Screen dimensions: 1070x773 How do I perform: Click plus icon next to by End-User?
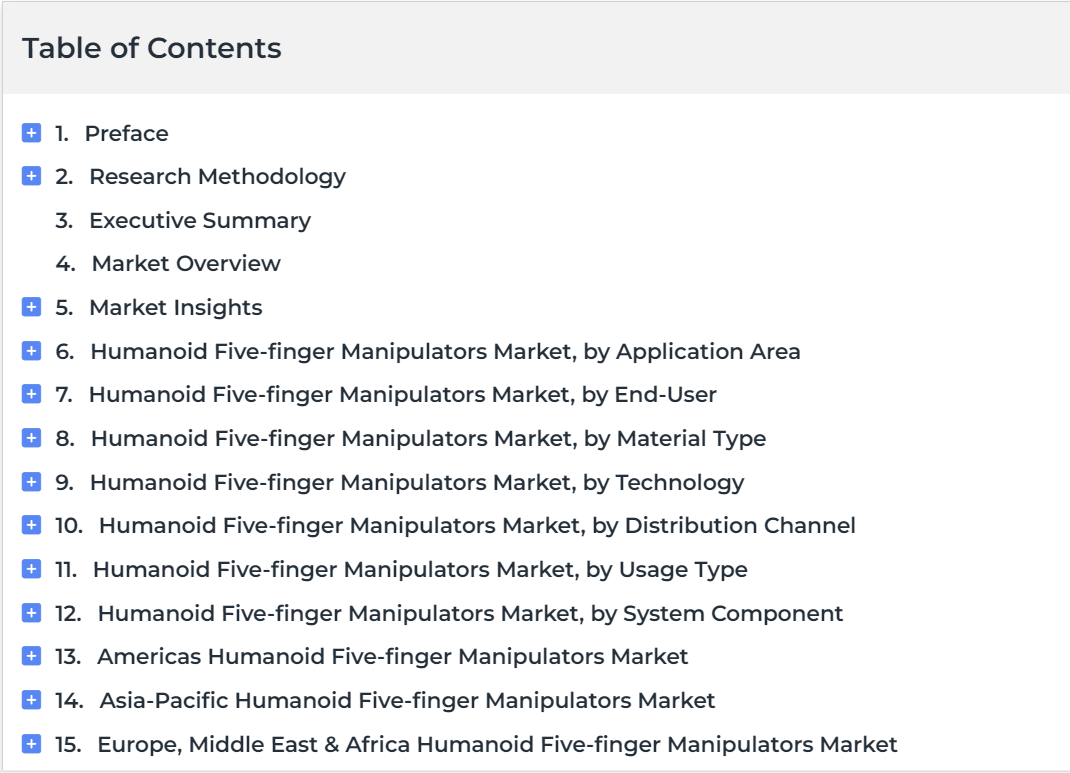click(31, 394)
